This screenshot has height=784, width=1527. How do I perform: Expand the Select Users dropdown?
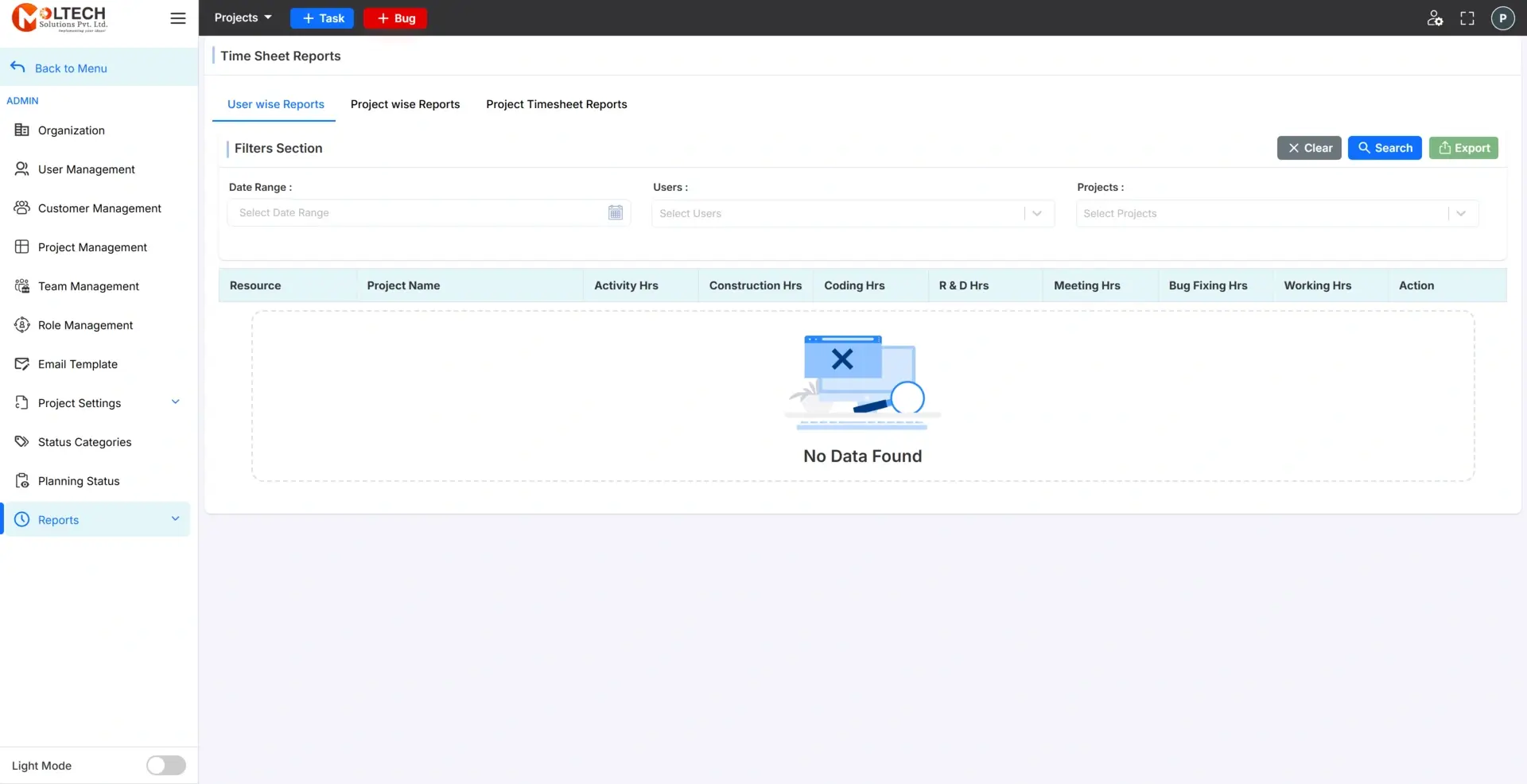pos(1036,213)
